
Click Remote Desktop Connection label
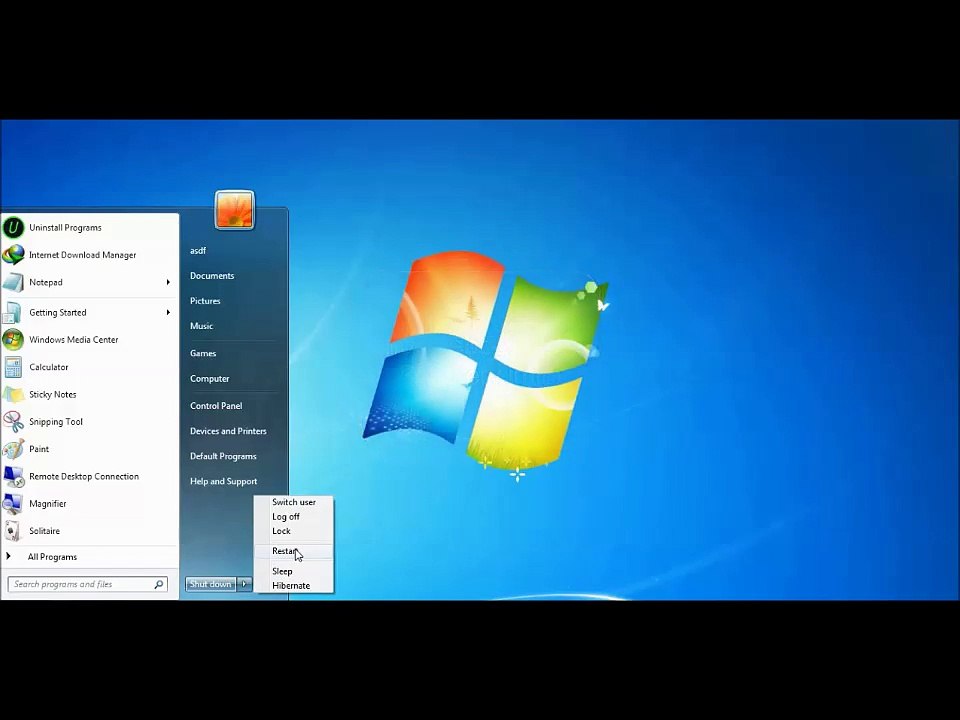click(x=84, y=476)
